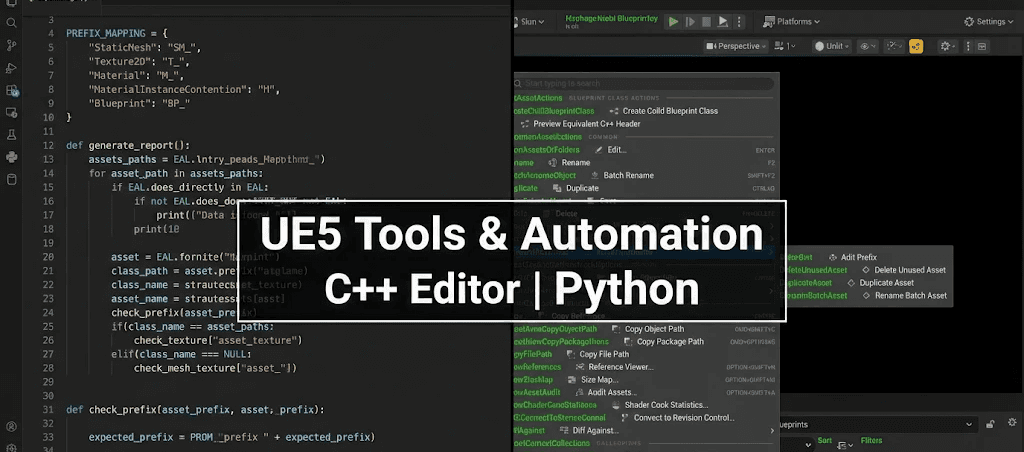
Task: Click "def check_prefix" line in code
Action: 195,410
